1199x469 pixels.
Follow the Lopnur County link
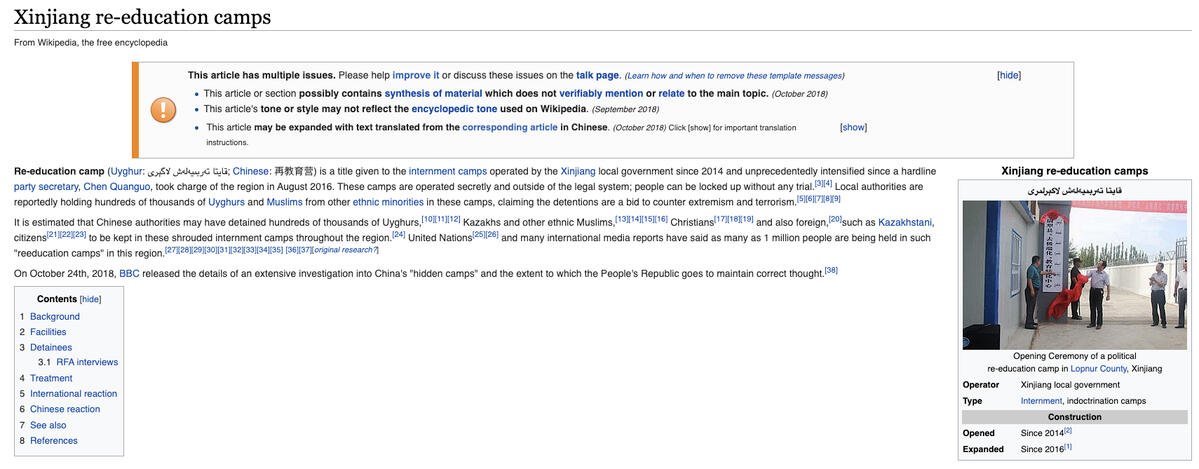click(1098, 368)
